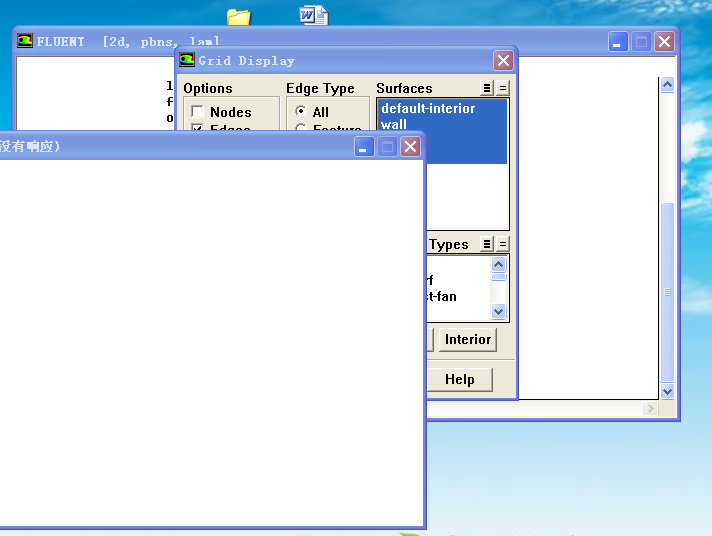Click the FLUENT console vertical scrollbar thumb
The image size is (712, 536).
tap(667, 292)
